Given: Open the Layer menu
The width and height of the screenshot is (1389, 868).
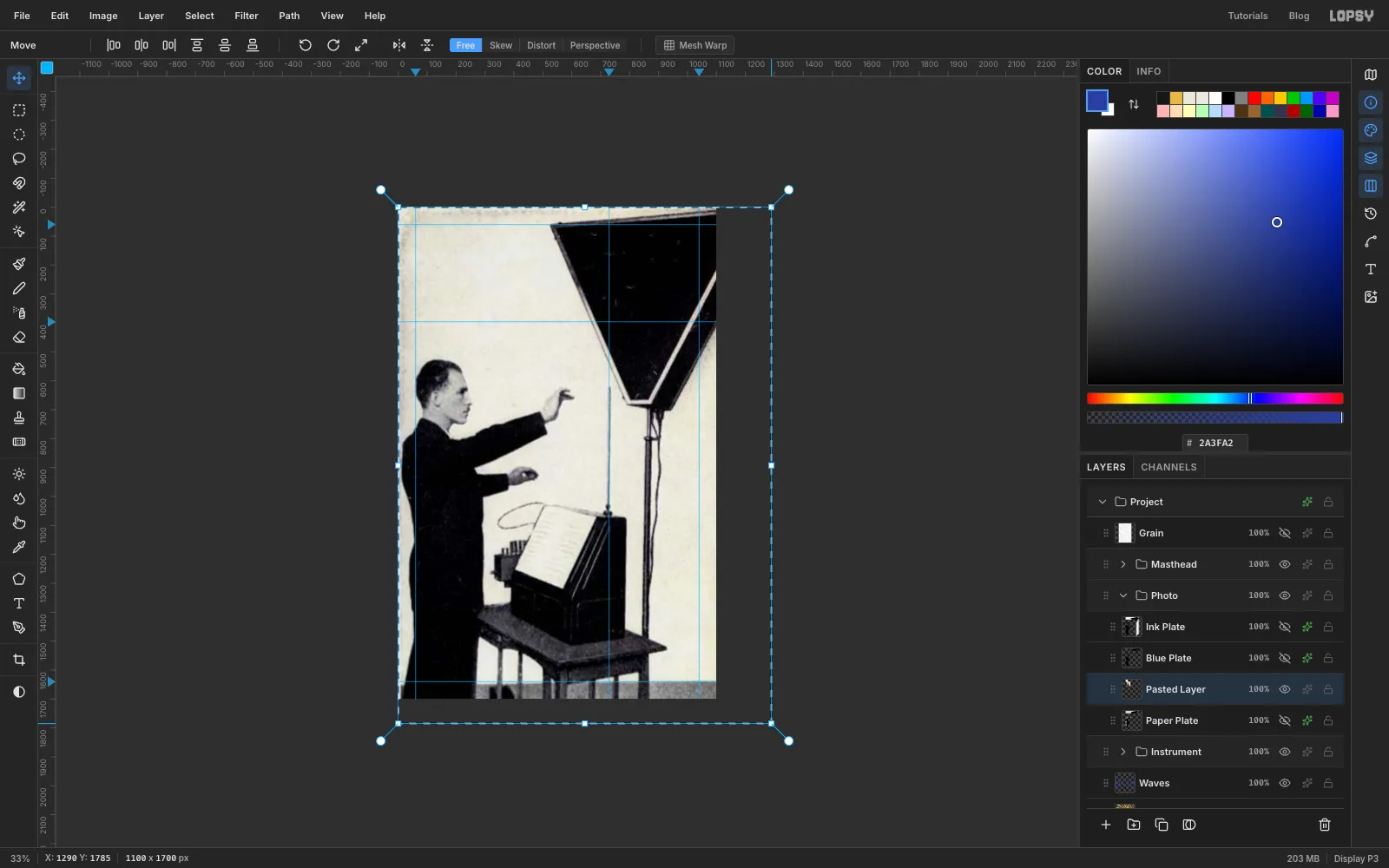Looking at the screenshot, I should click(151, 16).
